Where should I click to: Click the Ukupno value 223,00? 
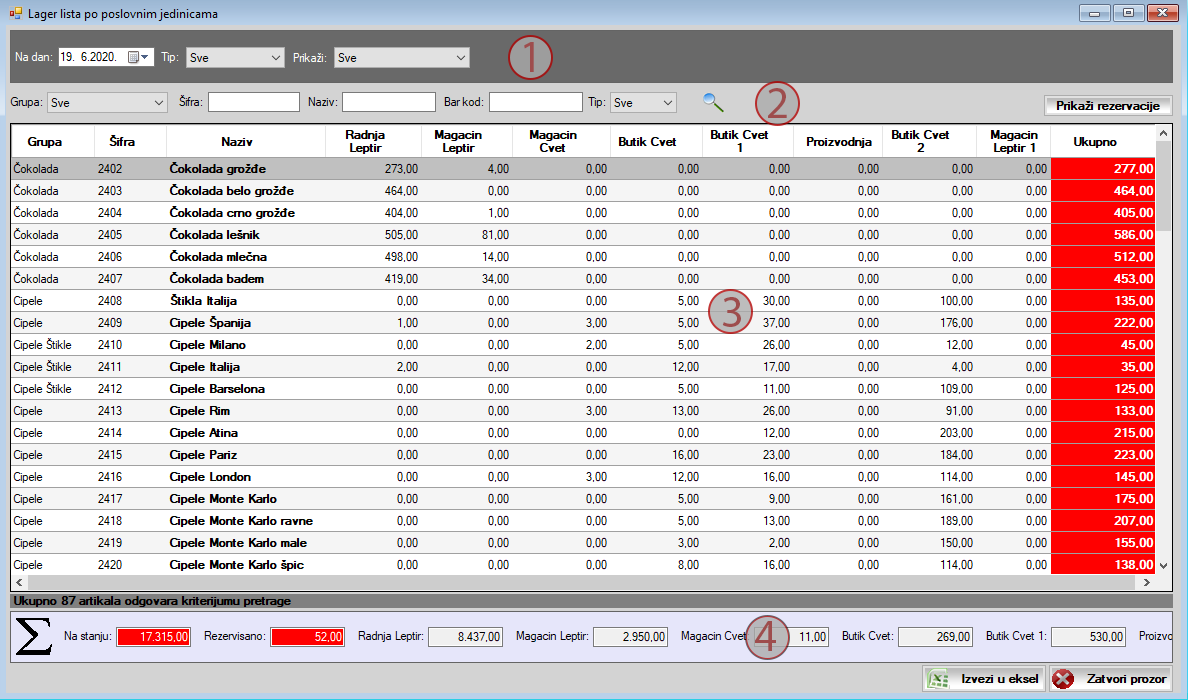[1103, 455]
